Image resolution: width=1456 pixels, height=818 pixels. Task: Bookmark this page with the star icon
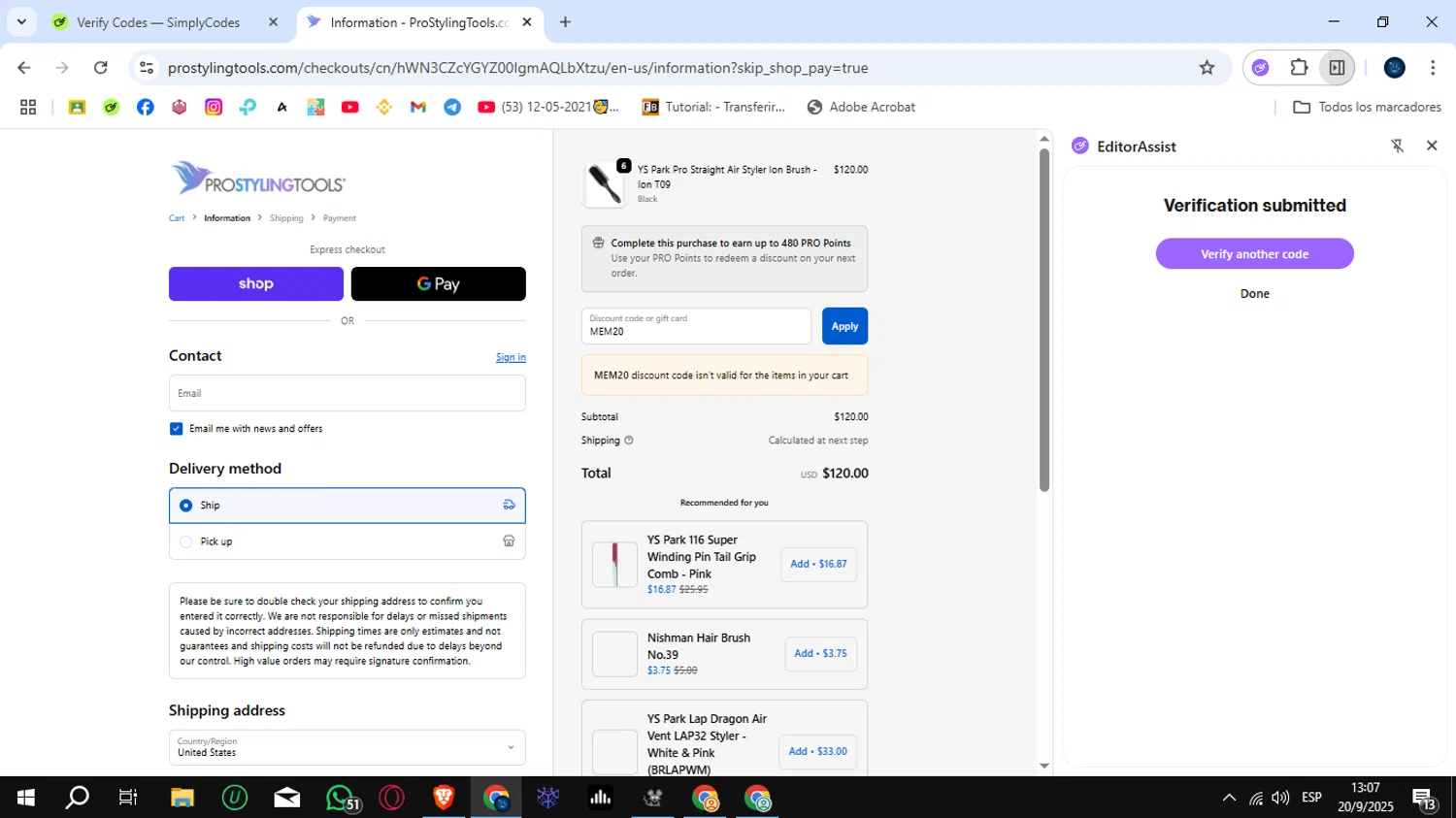click(1207, 68)
